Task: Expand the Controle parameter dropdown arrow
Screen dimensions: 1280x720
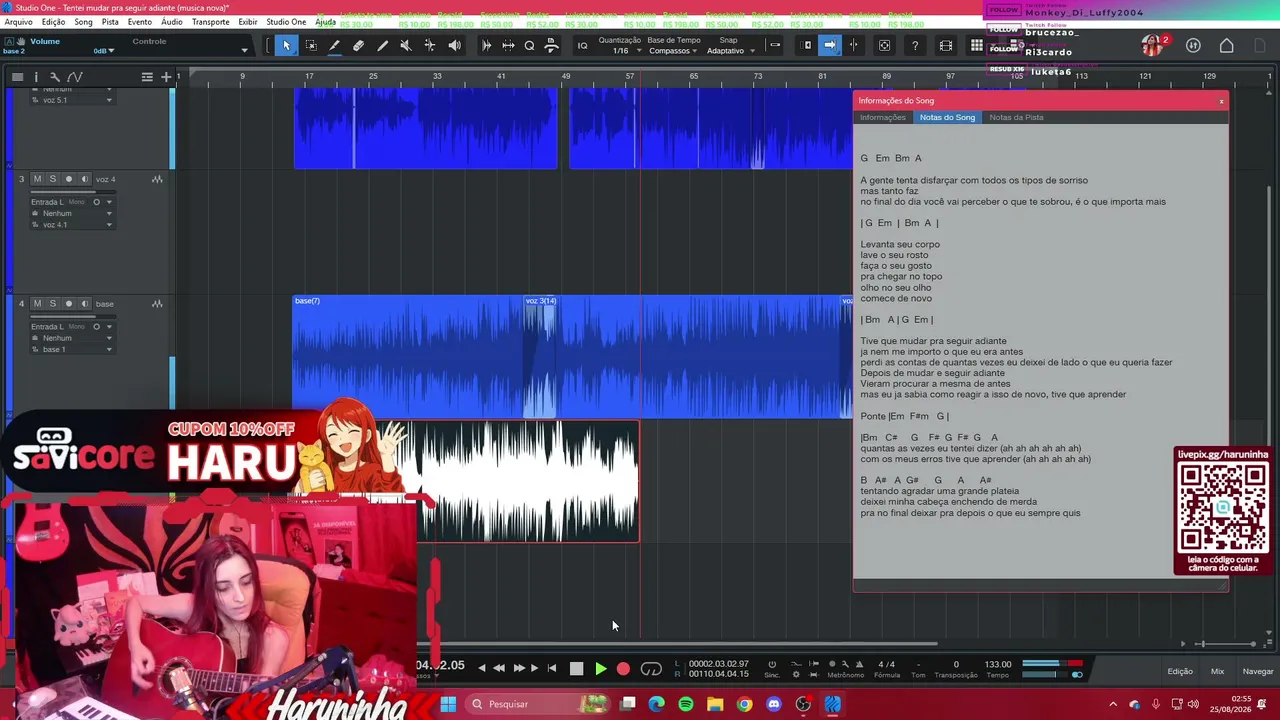Action: 244,50
